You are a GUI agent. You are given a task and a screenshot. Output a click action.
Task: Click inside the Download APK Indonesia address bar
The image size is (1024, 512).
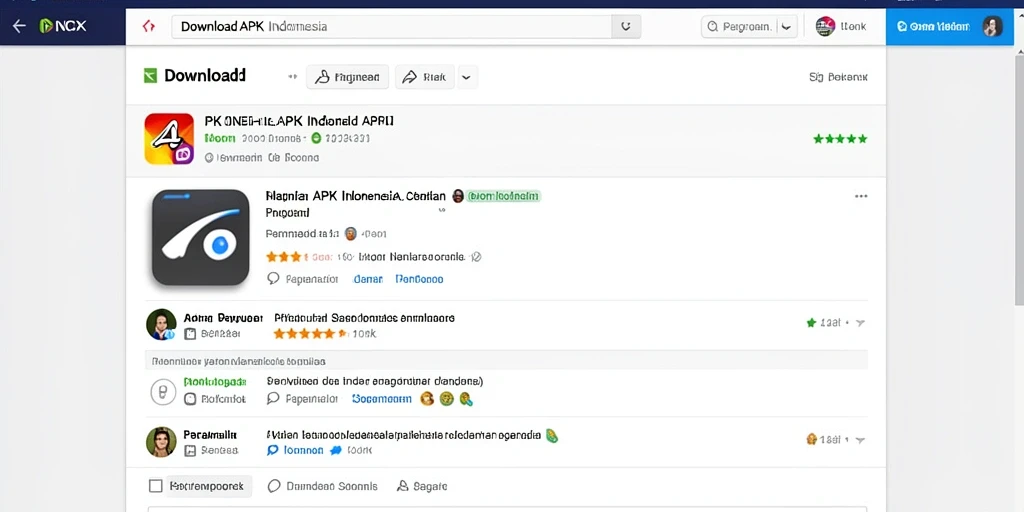click(x=392, y=27)
